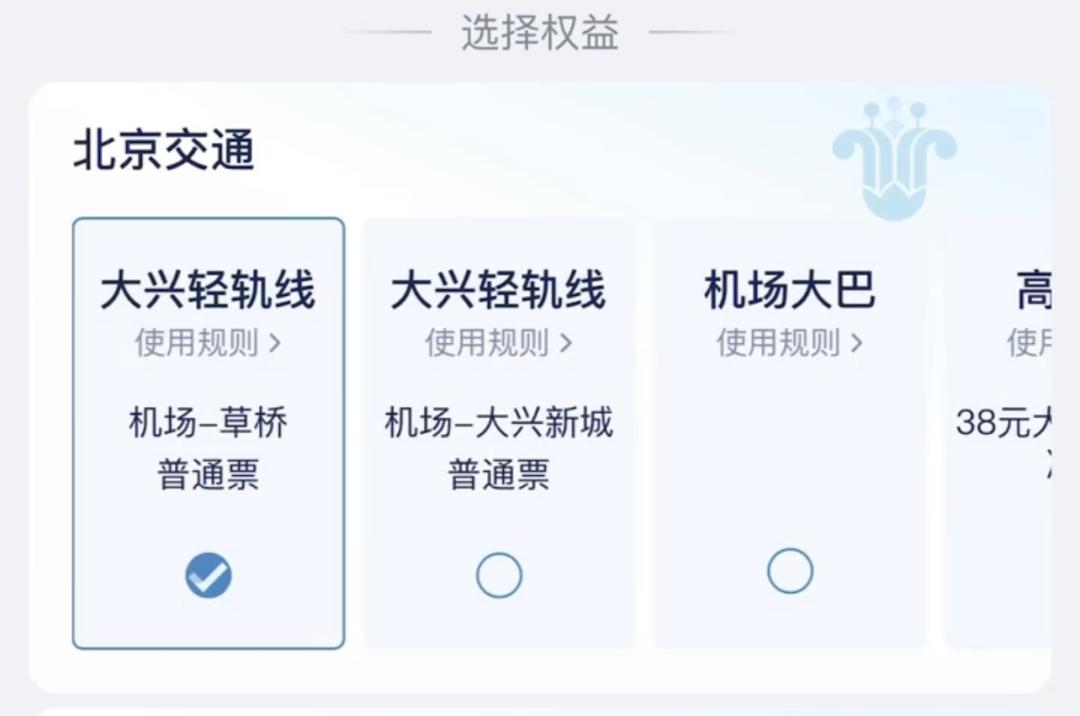
Task: Click the 选择权益 page title
Action: [x=540, y=33]
